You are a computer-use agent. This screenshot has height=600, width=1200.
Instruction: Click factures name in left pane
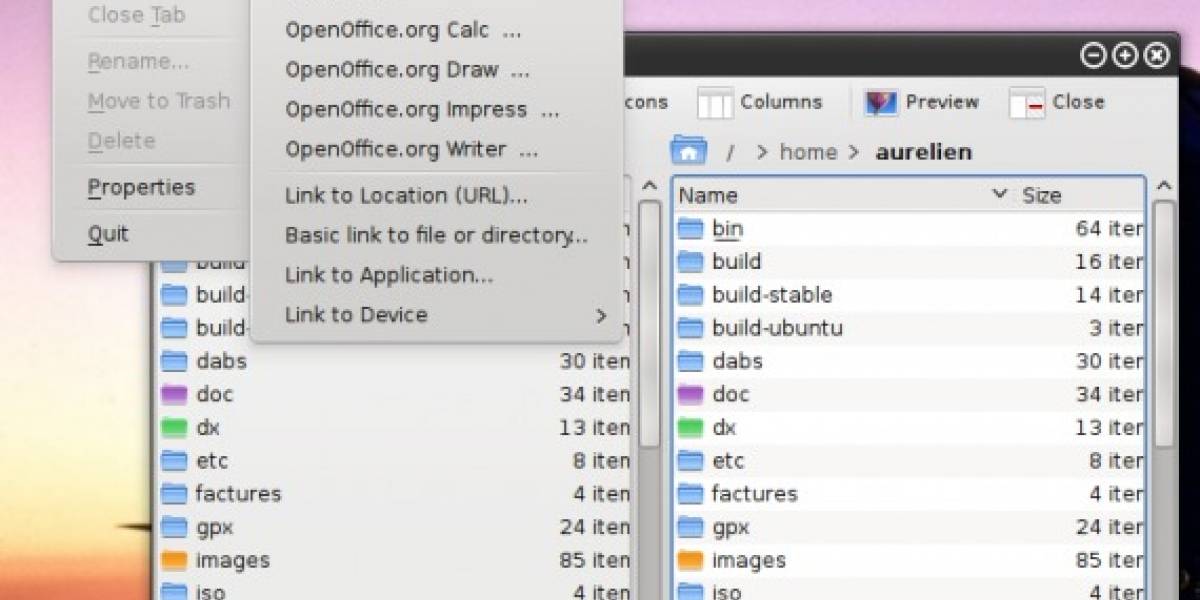pyautogui.click(x=238, y=493)
